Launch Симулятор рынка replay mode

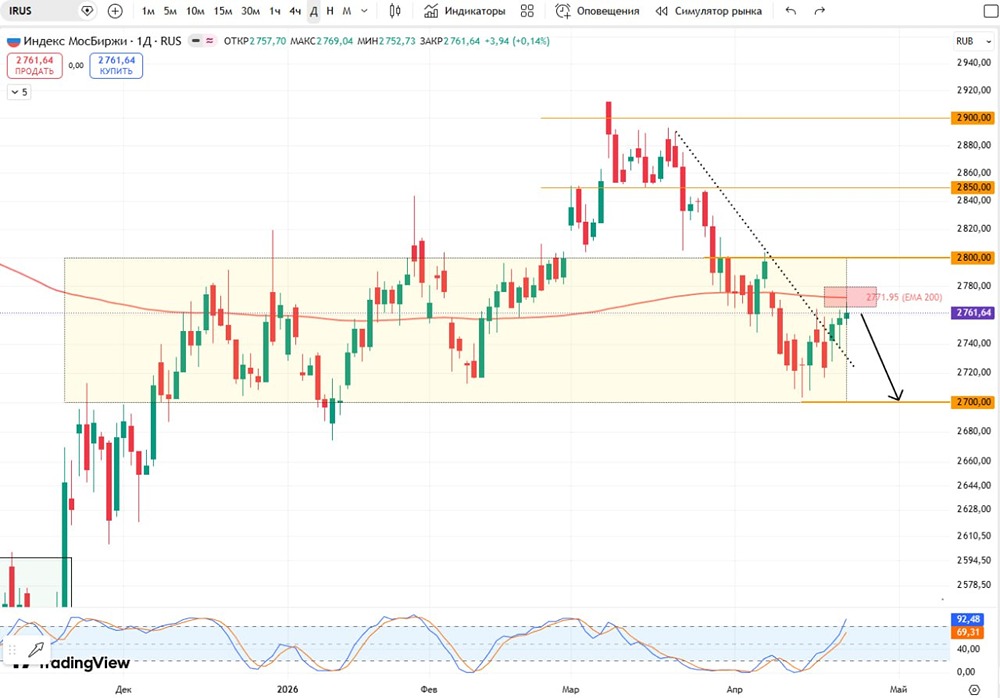point(709,11)
